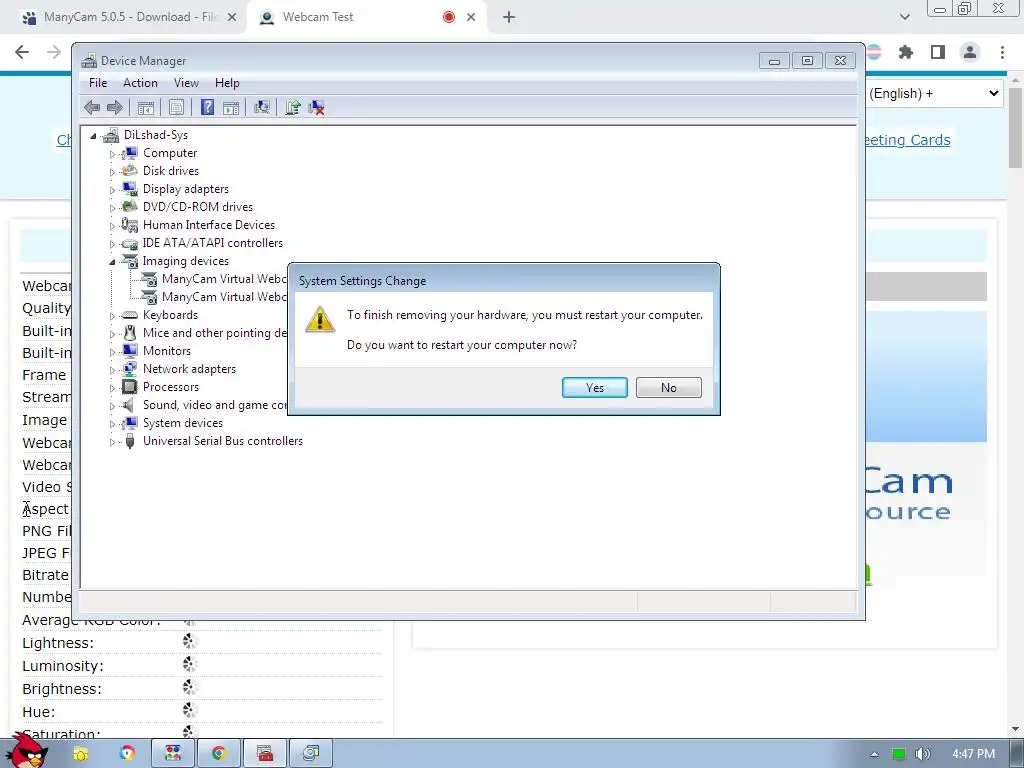Click the Angry Birds start button on taskbar

[x=27, y=750]
